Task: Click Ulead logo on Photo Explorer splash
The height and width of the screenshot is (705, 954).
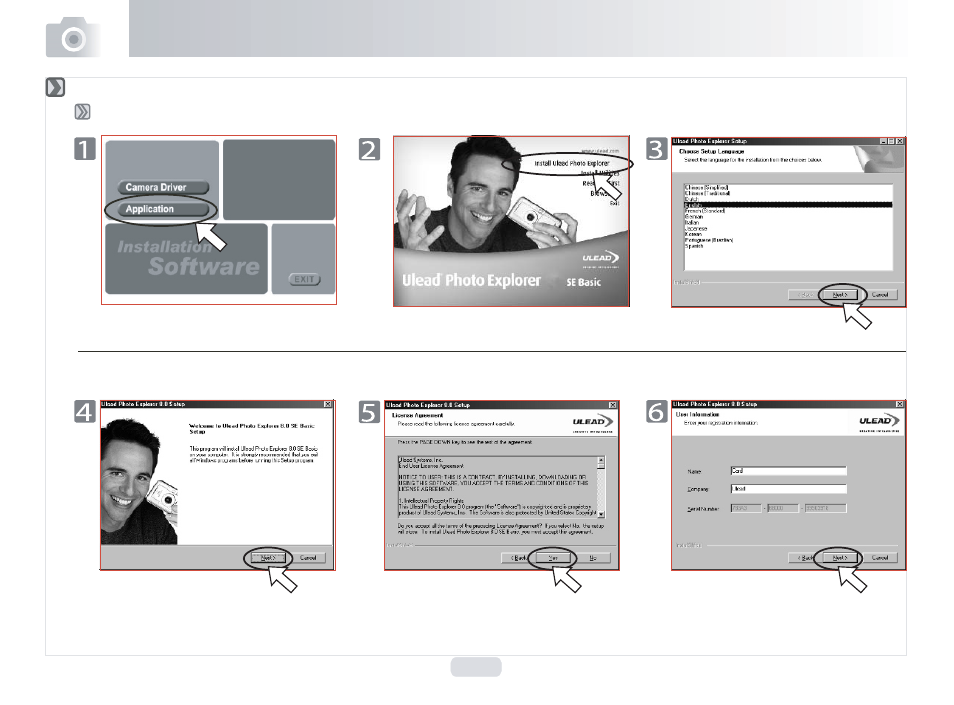Action: [601, 259]
